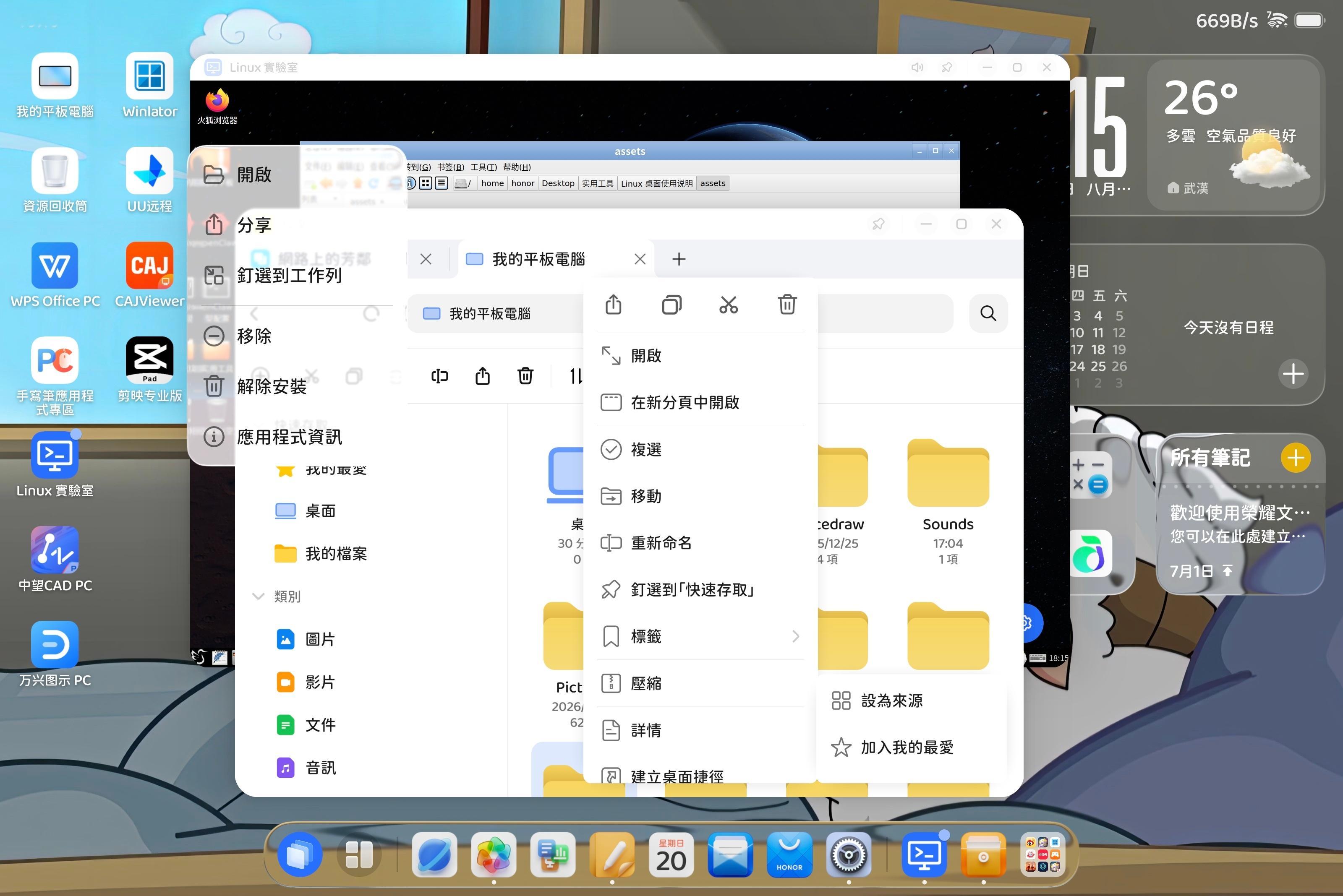
Task: Click 加入我的最愛 option
Action: pos(911,748)
